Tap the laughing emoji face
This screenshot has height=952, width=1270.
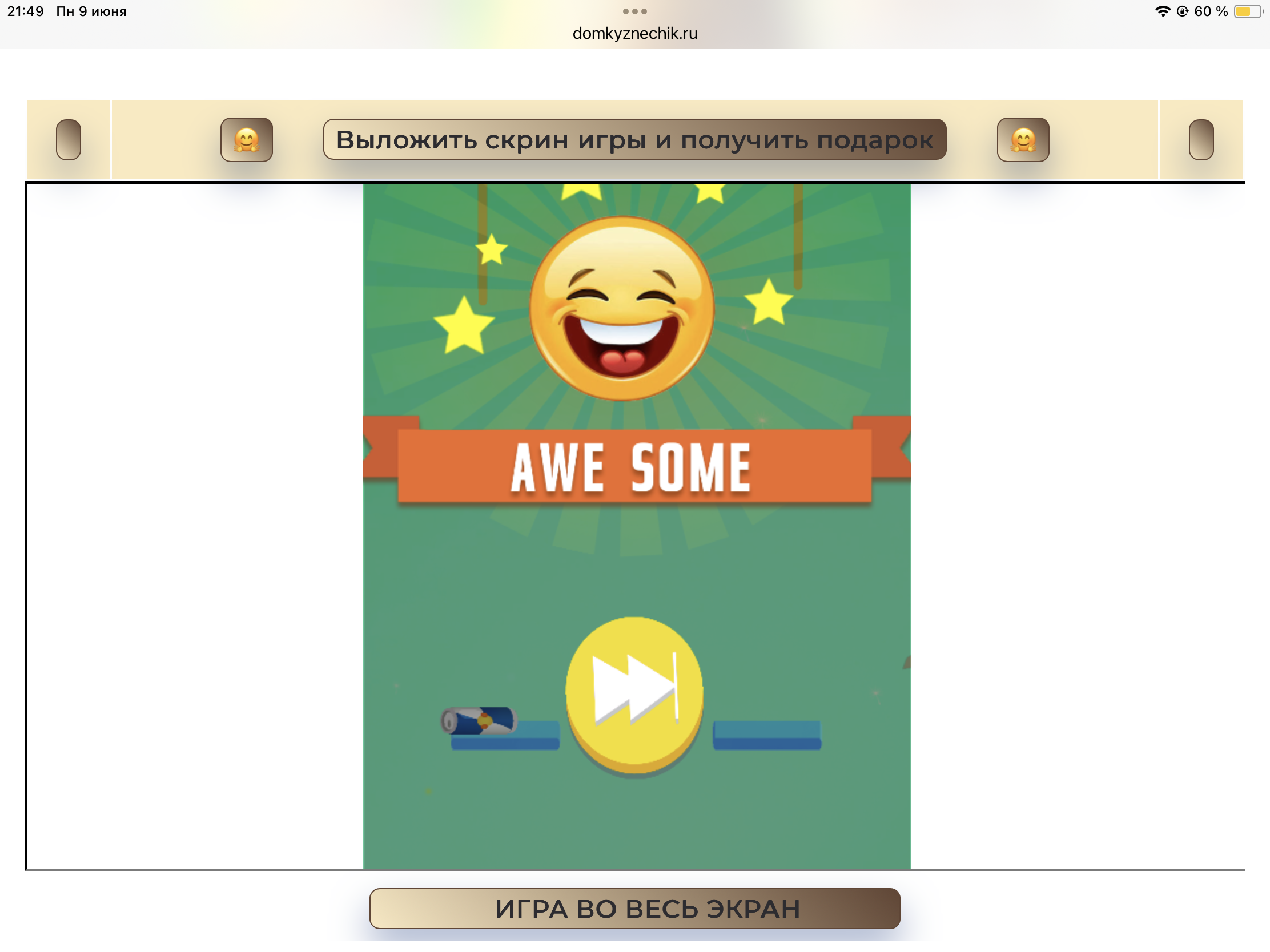tap(622, 309)
